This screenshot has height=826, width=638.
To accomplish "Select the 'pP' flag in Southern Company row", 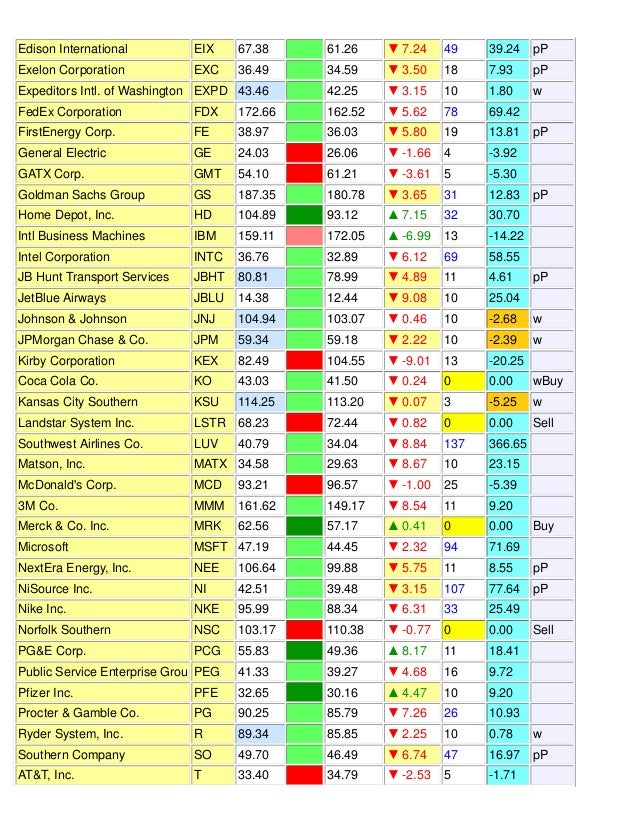I will (x=540, y=755).
